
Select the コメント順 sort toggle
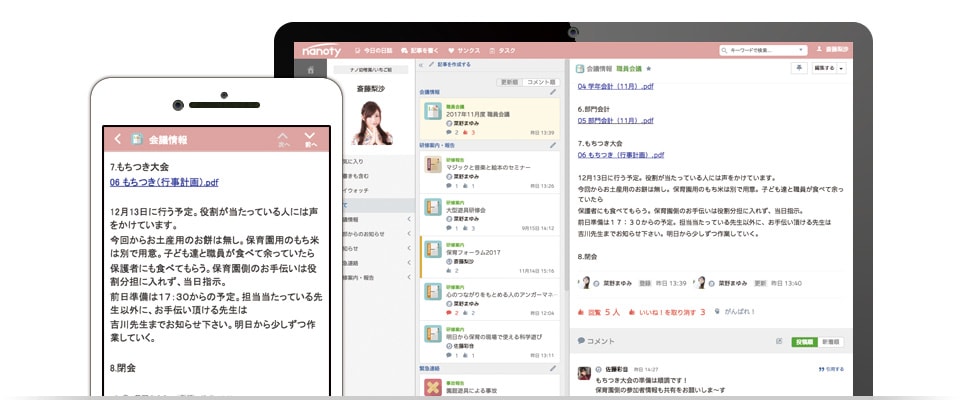[x=540, y=82]
